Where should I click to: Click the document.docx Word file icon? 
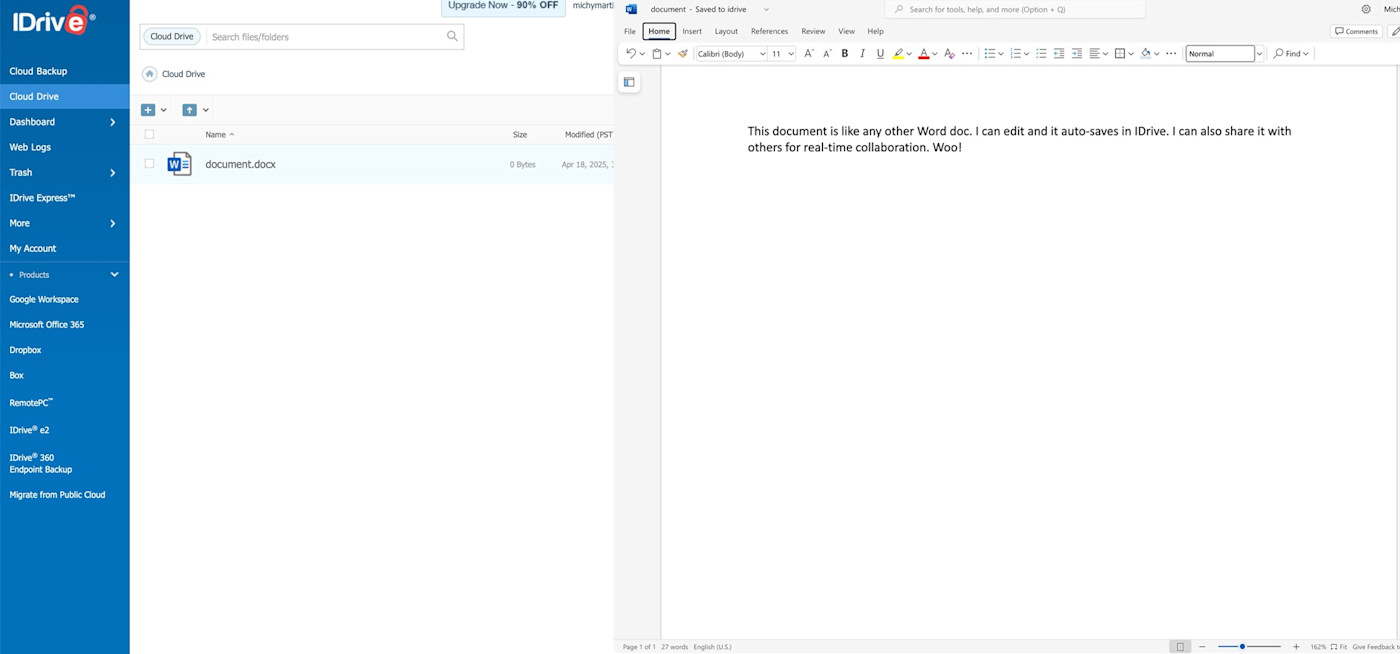179,164
